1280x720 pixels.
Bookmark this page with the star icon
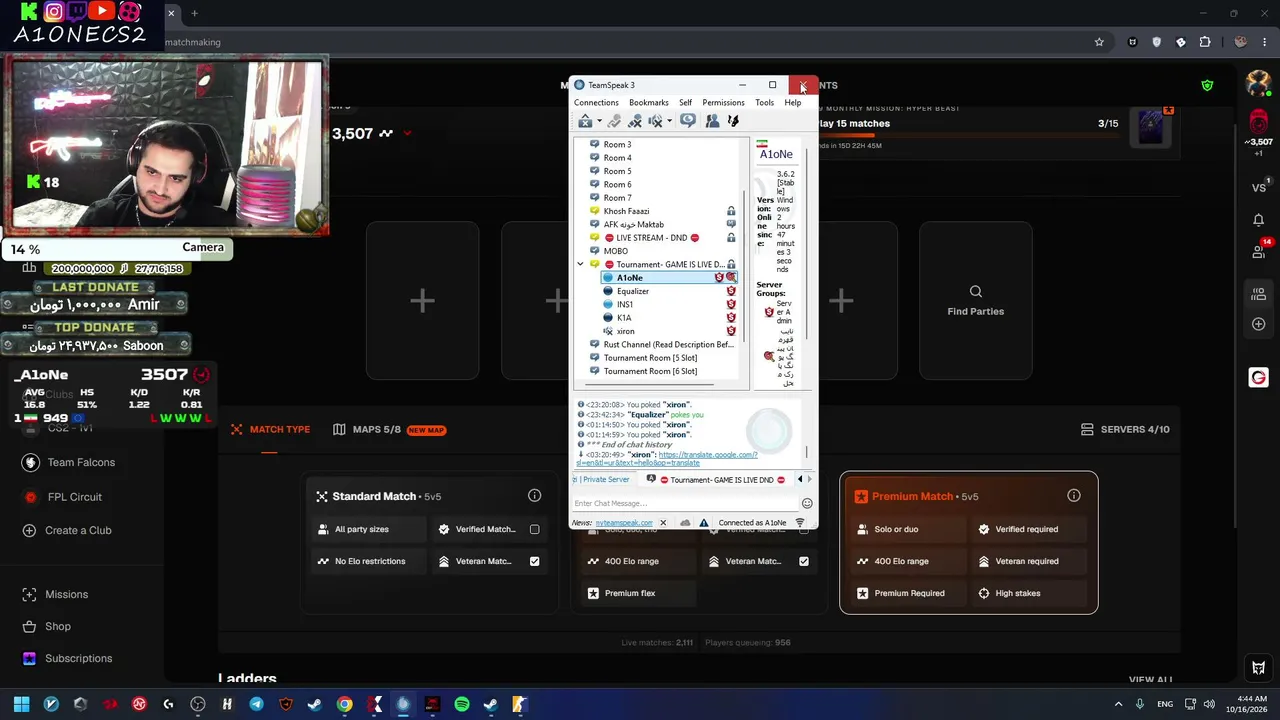point(1099,42)
